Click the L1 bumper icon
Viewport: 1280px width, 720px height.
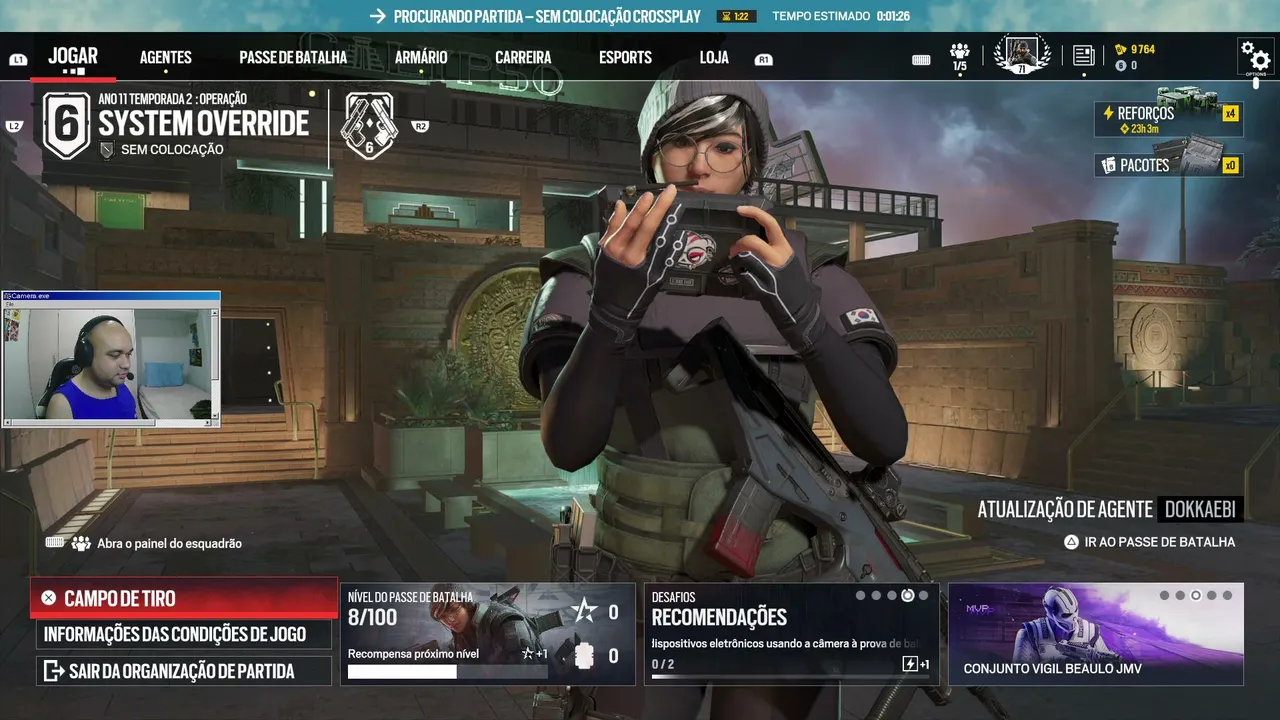18,60
